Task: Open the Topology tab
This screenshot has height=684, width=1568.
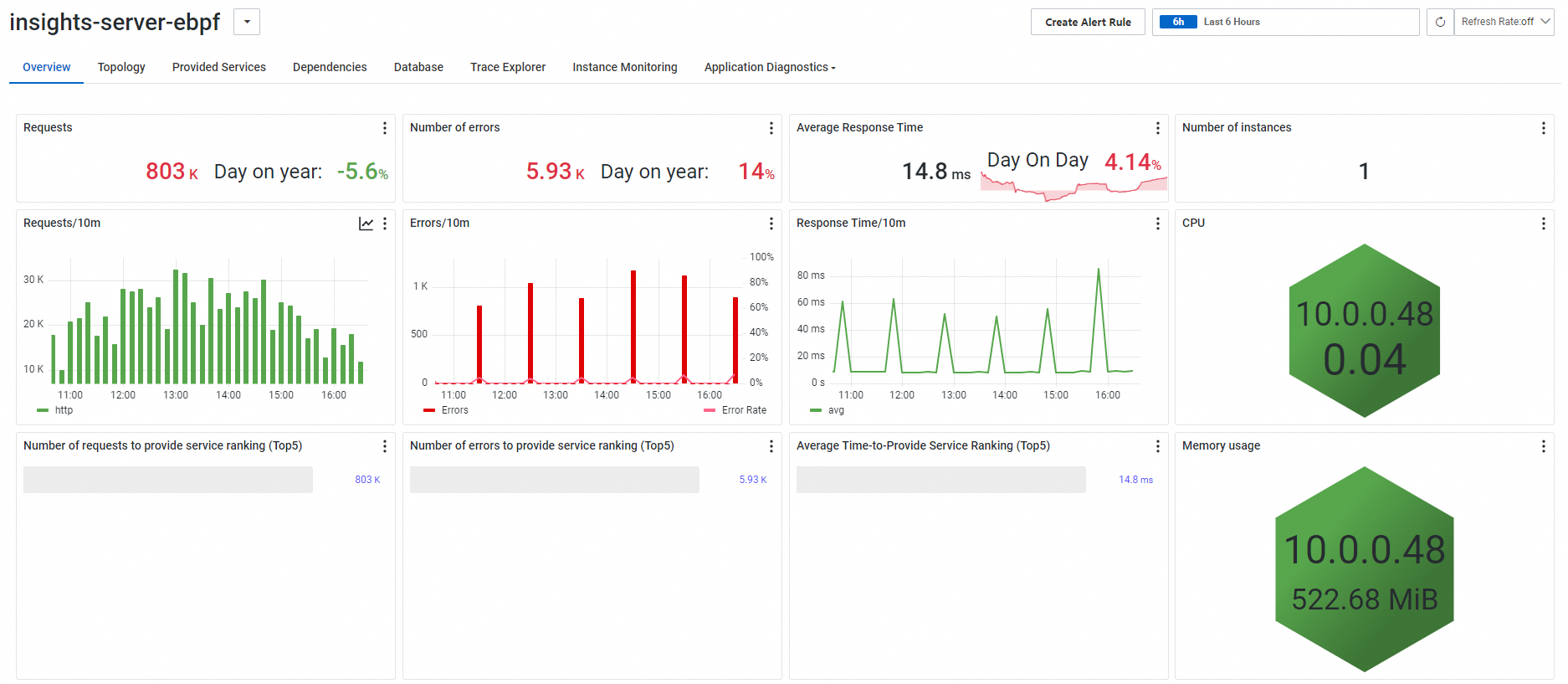Action: click(121, 67)
